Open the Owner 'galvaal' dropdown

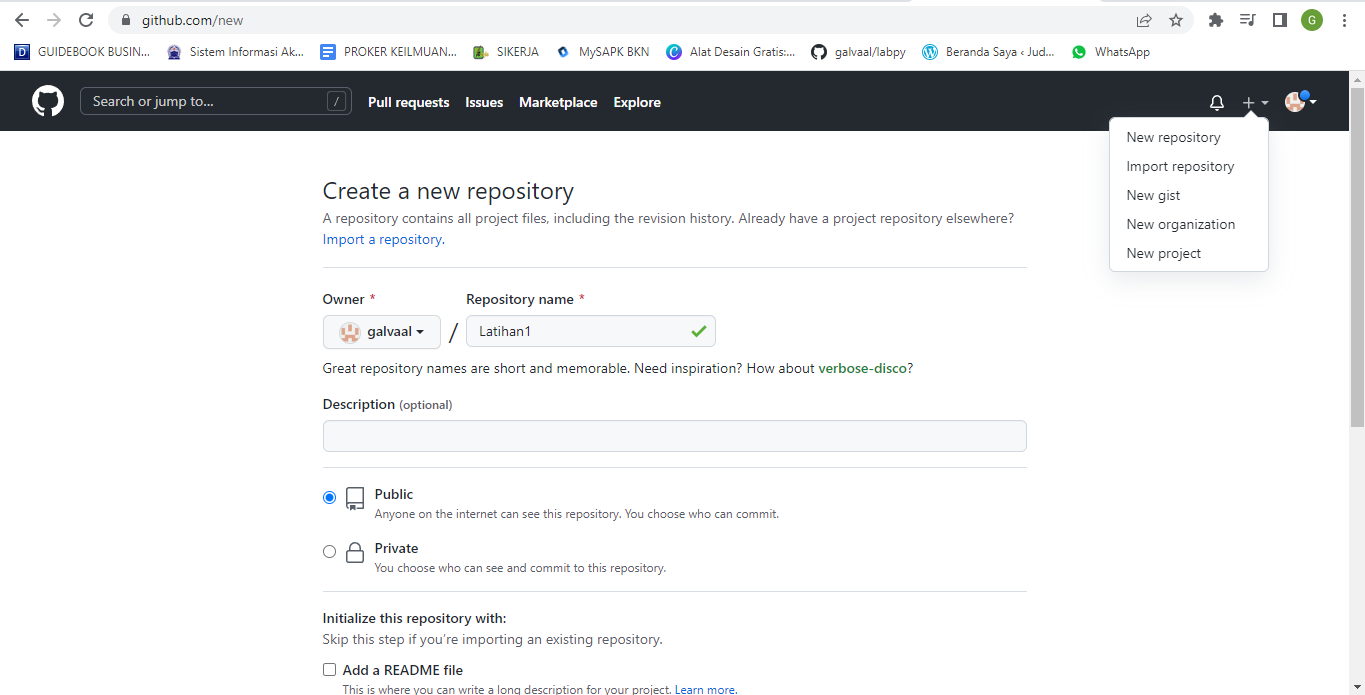tap(381, 331)
